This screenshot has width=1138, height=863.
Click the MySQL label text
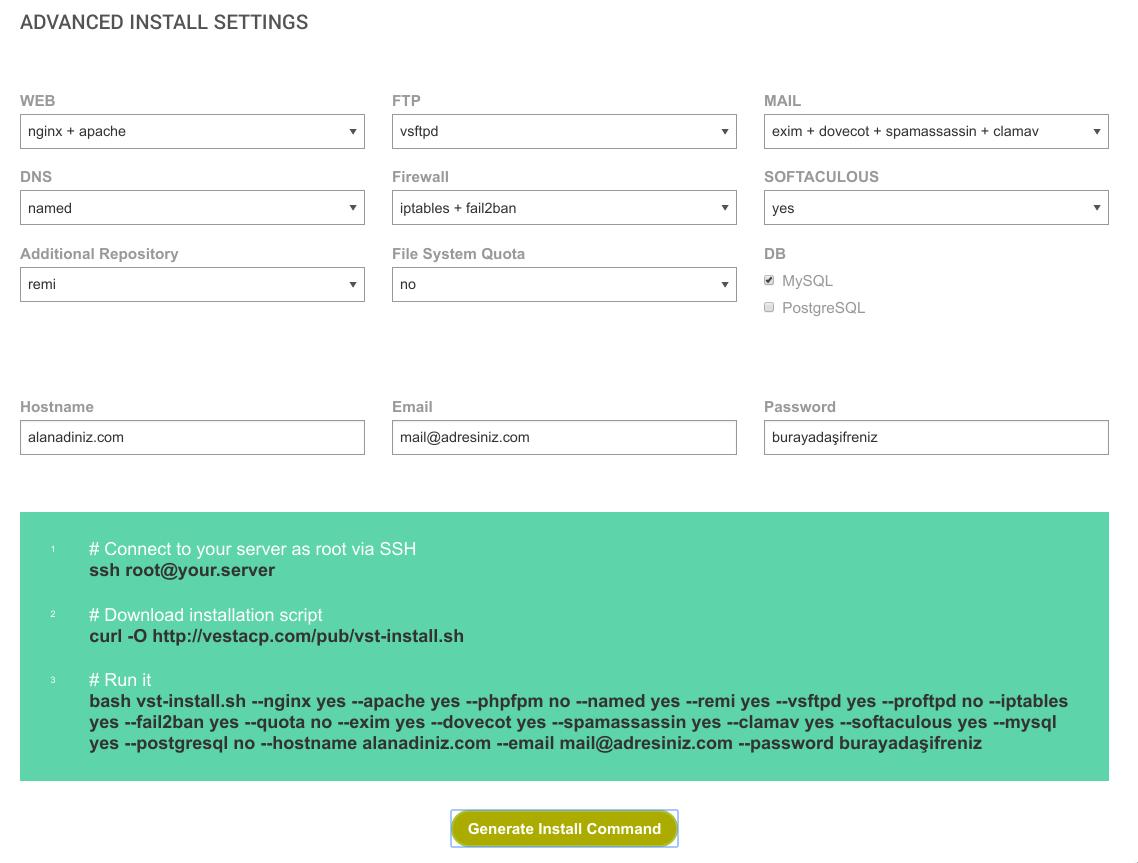(807, 281)
